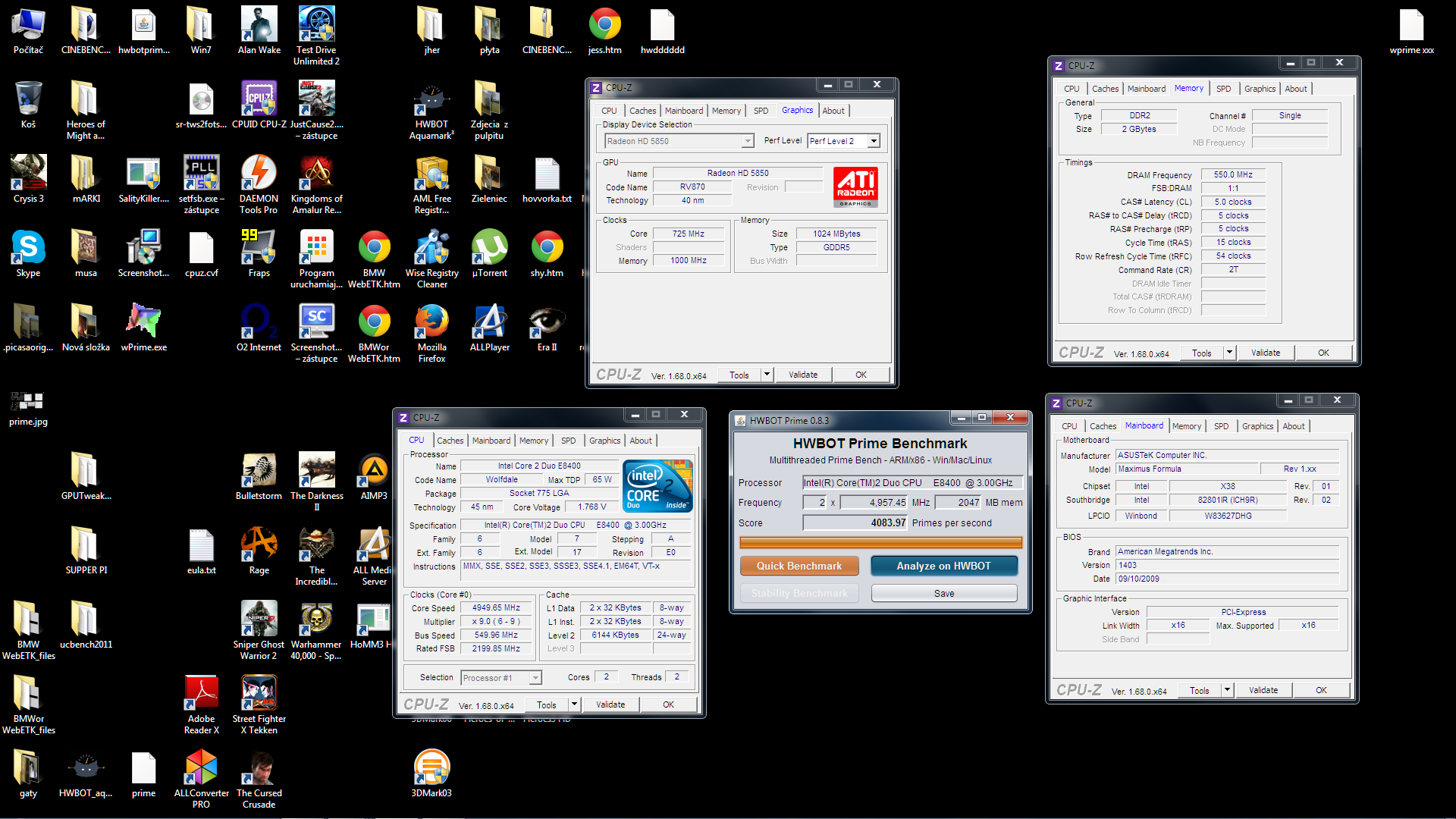Viewport: 1456px width, 819px height.
Task: Click Tools button in CPU tab CPU-Z window
Action: tap(547, 704)
